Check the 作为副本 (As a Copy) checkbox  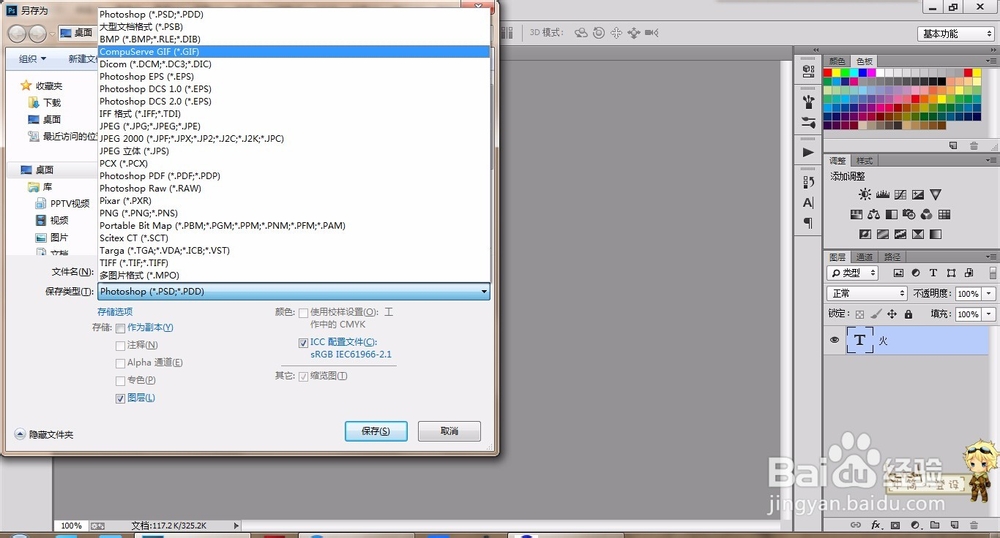point(120,328)
